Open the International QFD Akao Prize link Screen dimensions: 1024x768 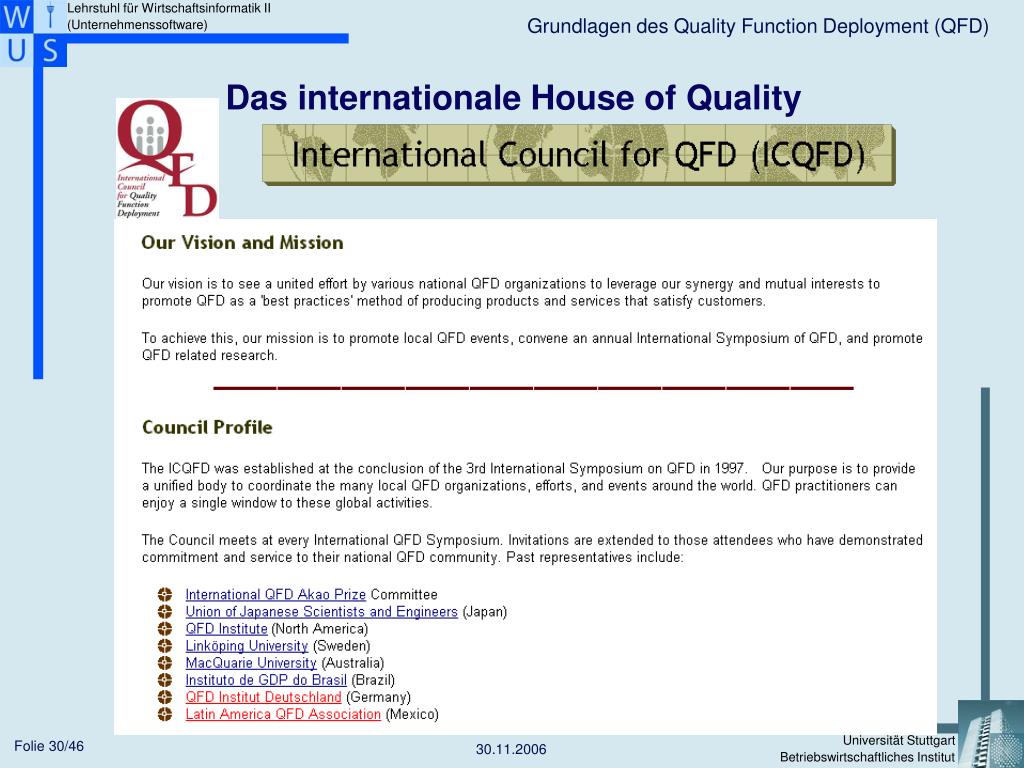[276, 594]
